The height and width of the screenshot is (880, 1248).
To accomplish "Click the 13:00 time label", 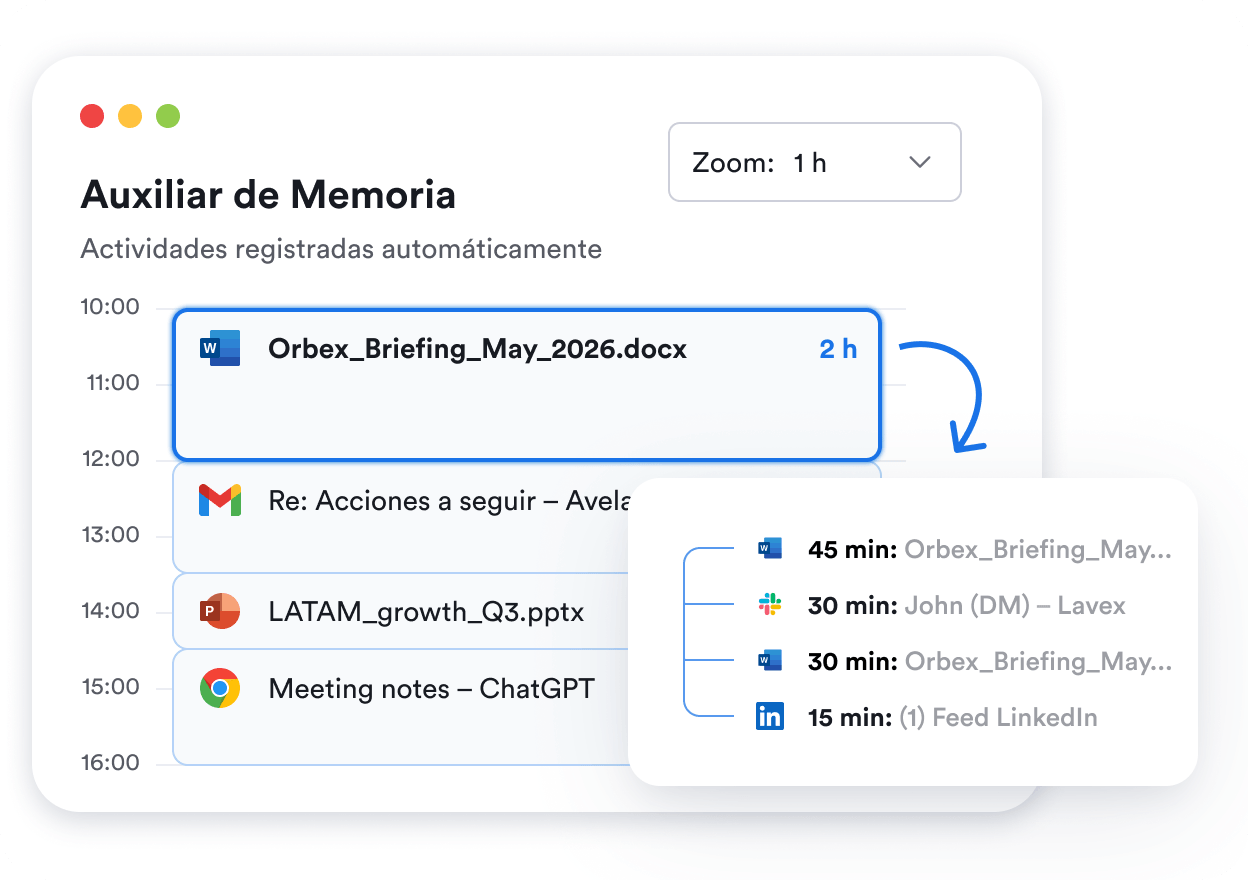I will pyautogui.click(x=110, y=535).
